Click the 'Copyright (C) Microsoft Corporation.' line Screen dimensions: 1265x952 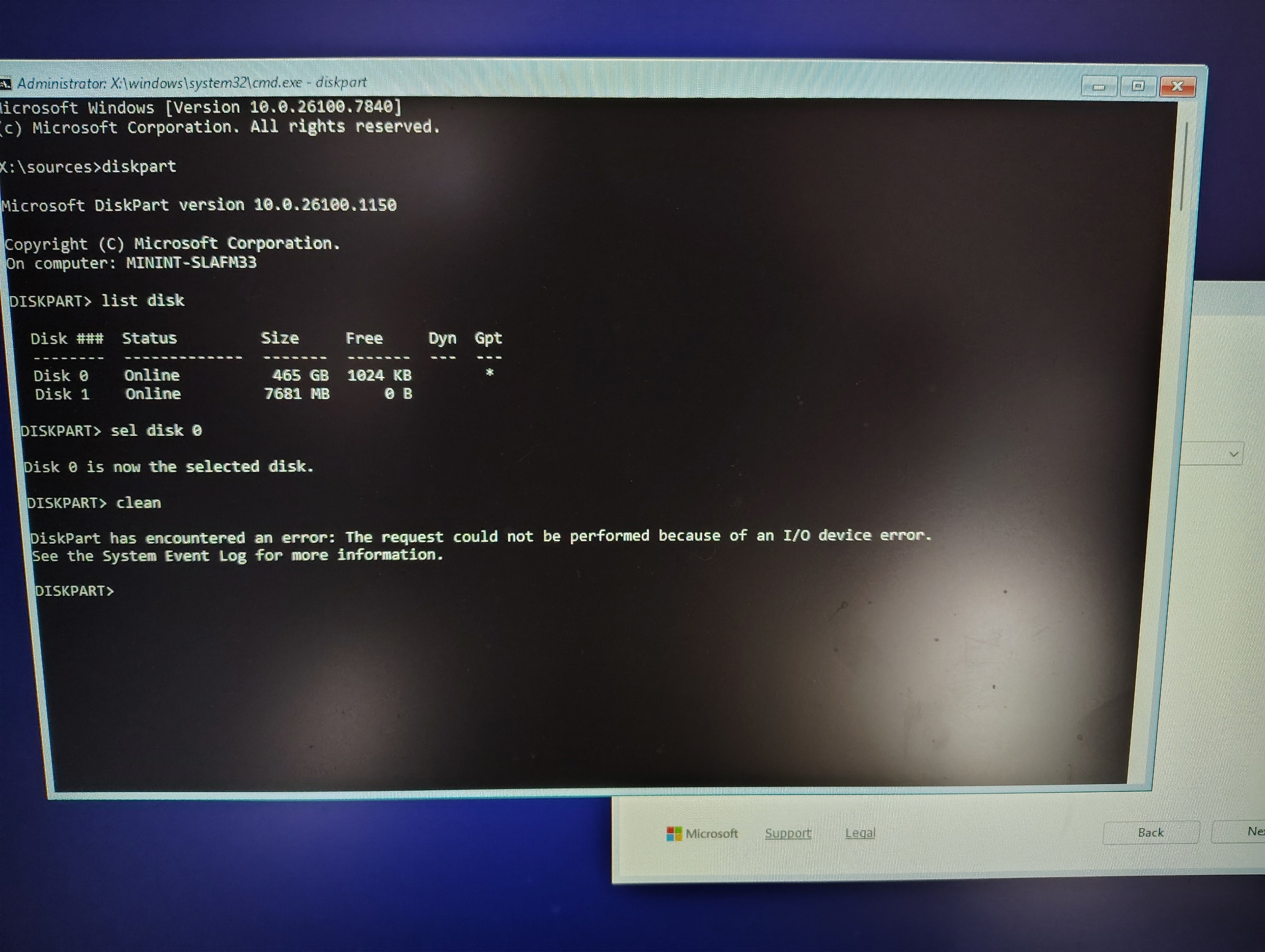pyautogui.click(x=172, y=244)
